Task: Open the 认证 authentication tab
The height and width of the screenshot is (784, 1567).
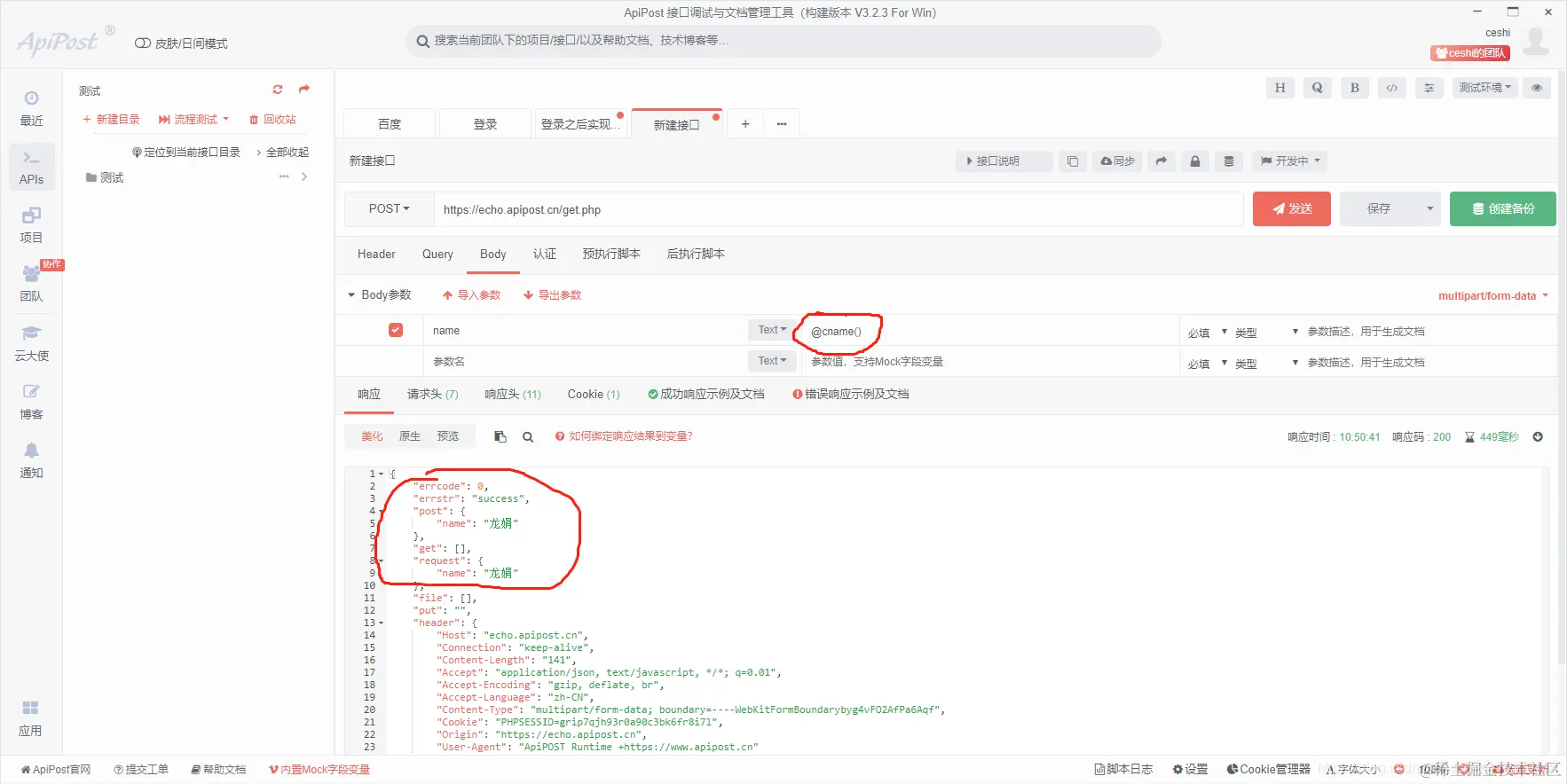Action: click(545, 255)
